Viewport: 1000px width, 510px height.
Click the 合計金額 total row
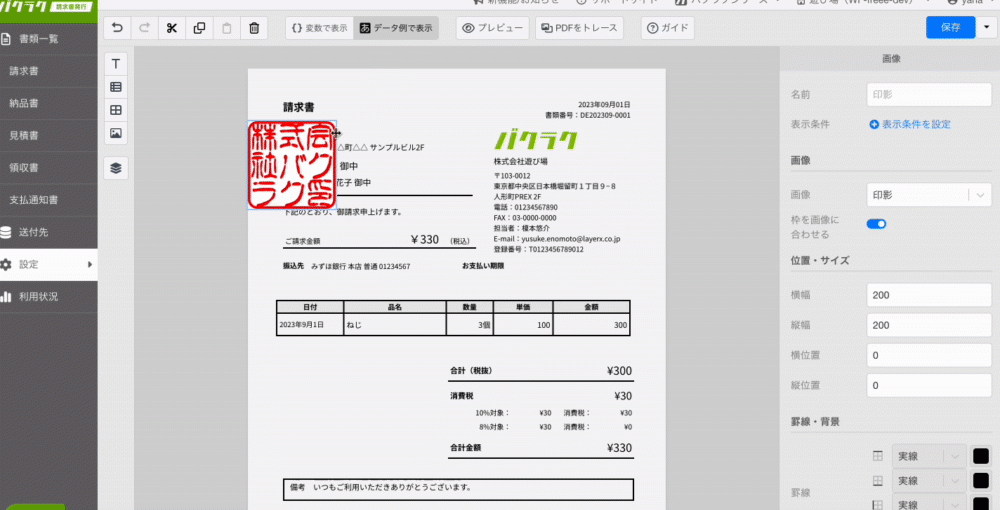pyautogui.click(x=541, y=448)
